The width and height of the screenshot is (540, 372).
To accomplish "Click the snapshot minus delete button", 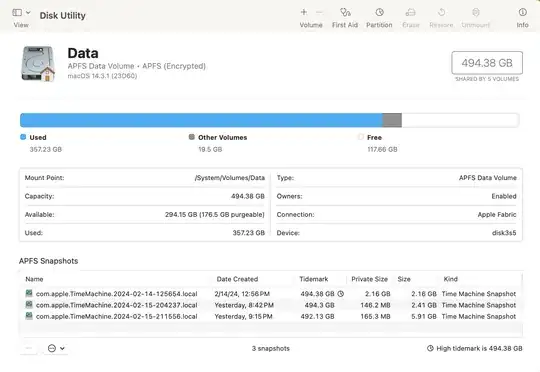I will coord(29,349).
